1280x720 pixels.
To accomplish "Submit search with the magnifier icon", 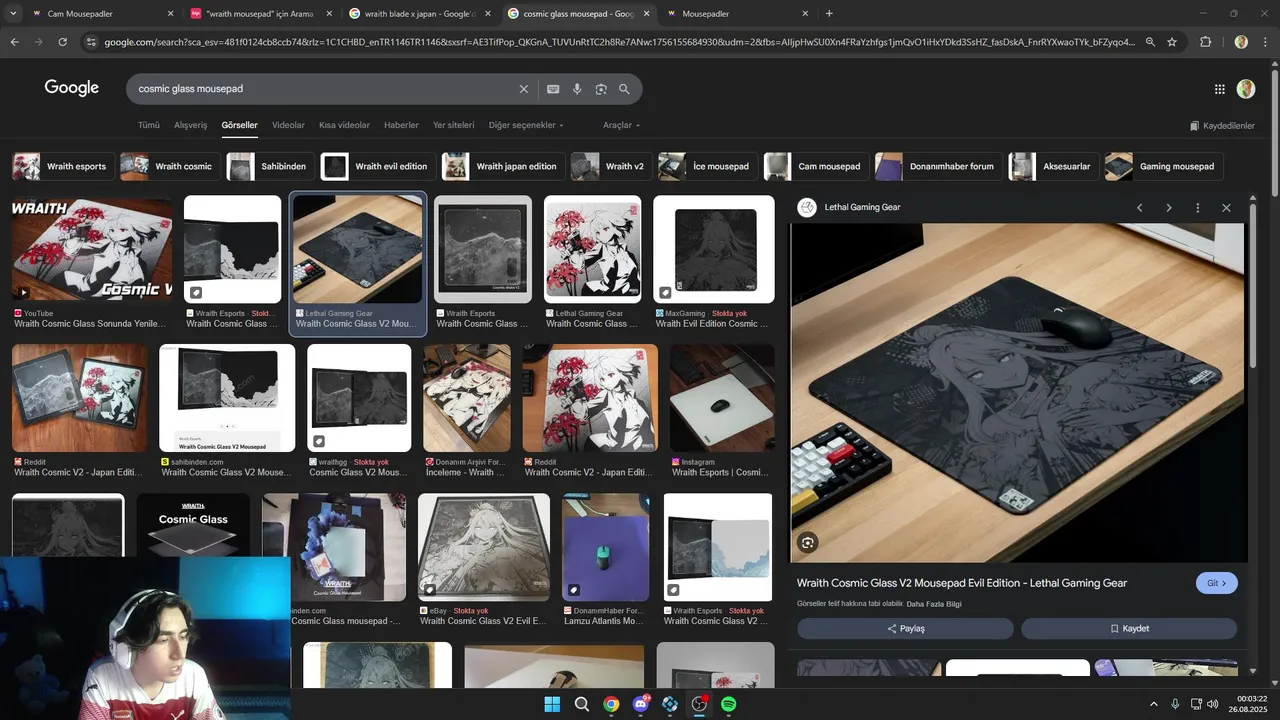I will pyautogui.click(x=624, y=89).
